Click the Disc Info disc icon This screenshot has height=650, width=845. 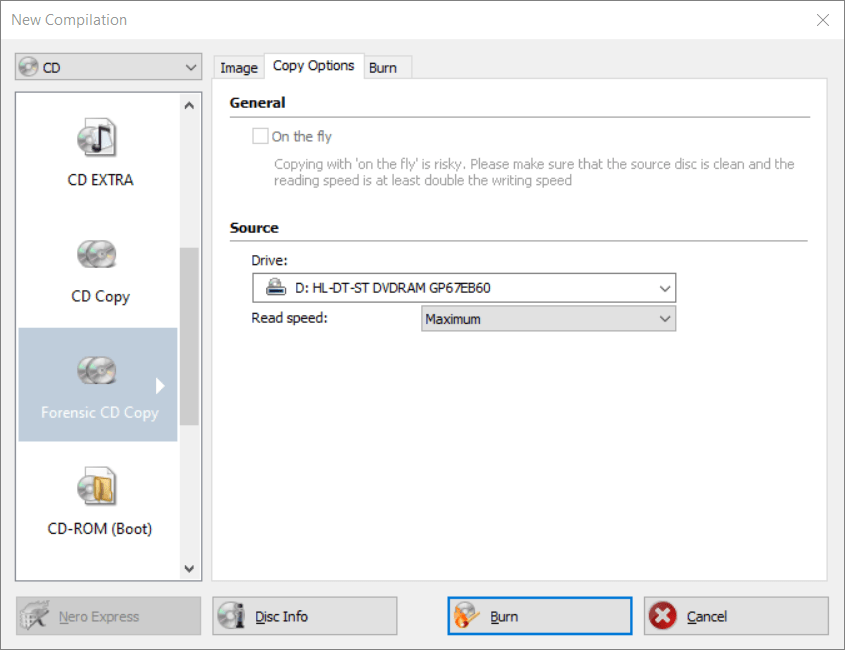pos(232,616)
